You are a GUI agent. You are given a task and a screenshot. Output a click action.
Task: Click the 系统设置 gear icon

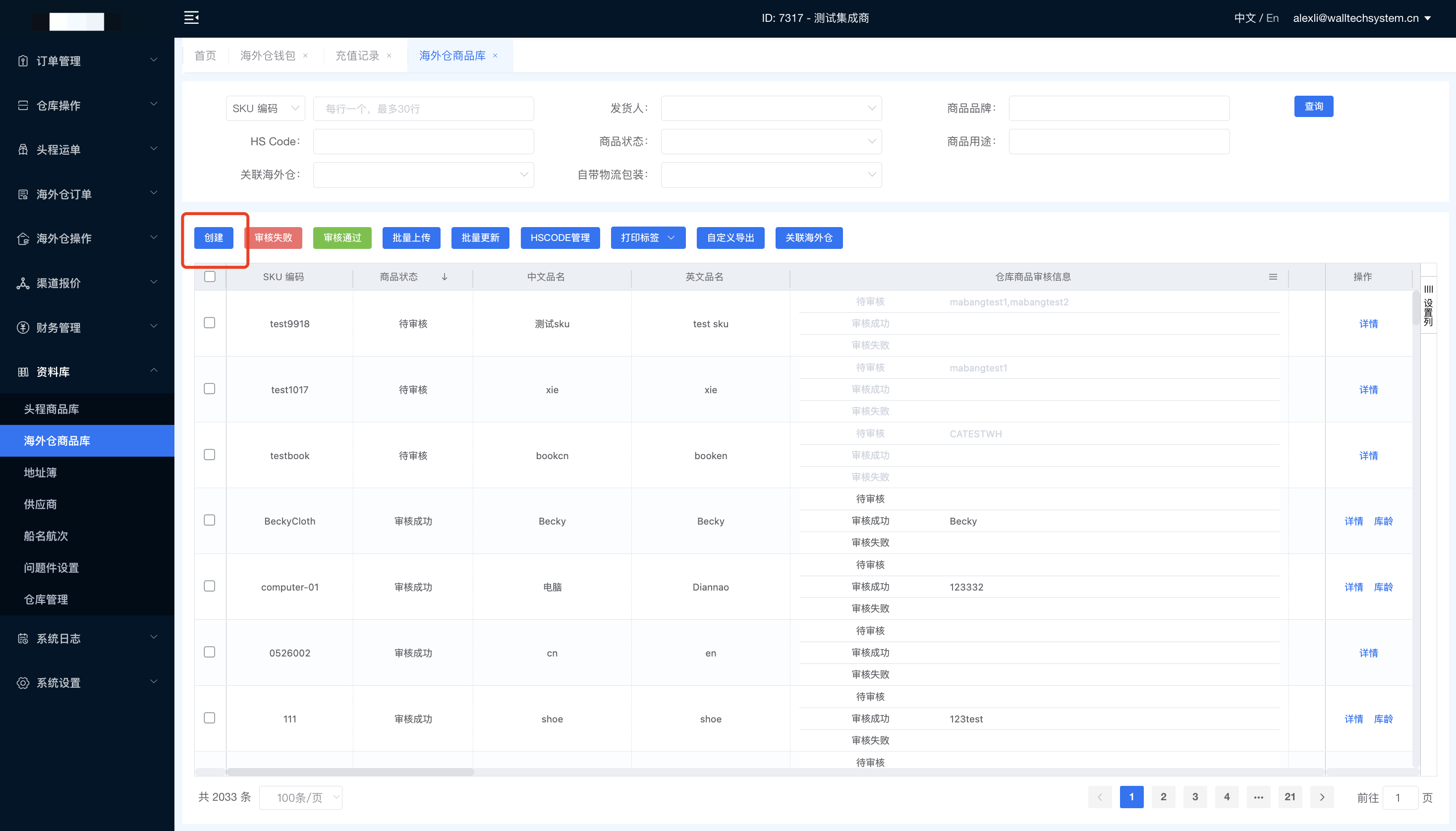tap(23, 683)
